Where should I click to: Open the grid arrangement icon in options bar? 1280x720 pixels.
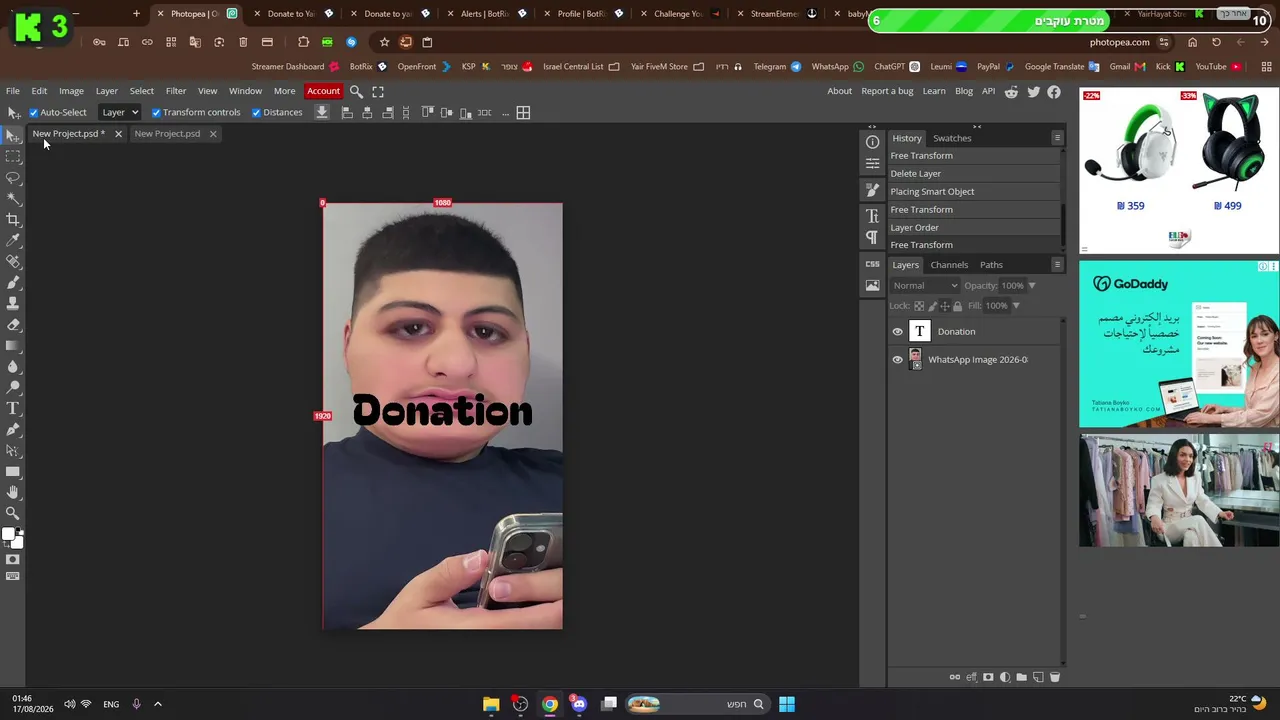523,112
